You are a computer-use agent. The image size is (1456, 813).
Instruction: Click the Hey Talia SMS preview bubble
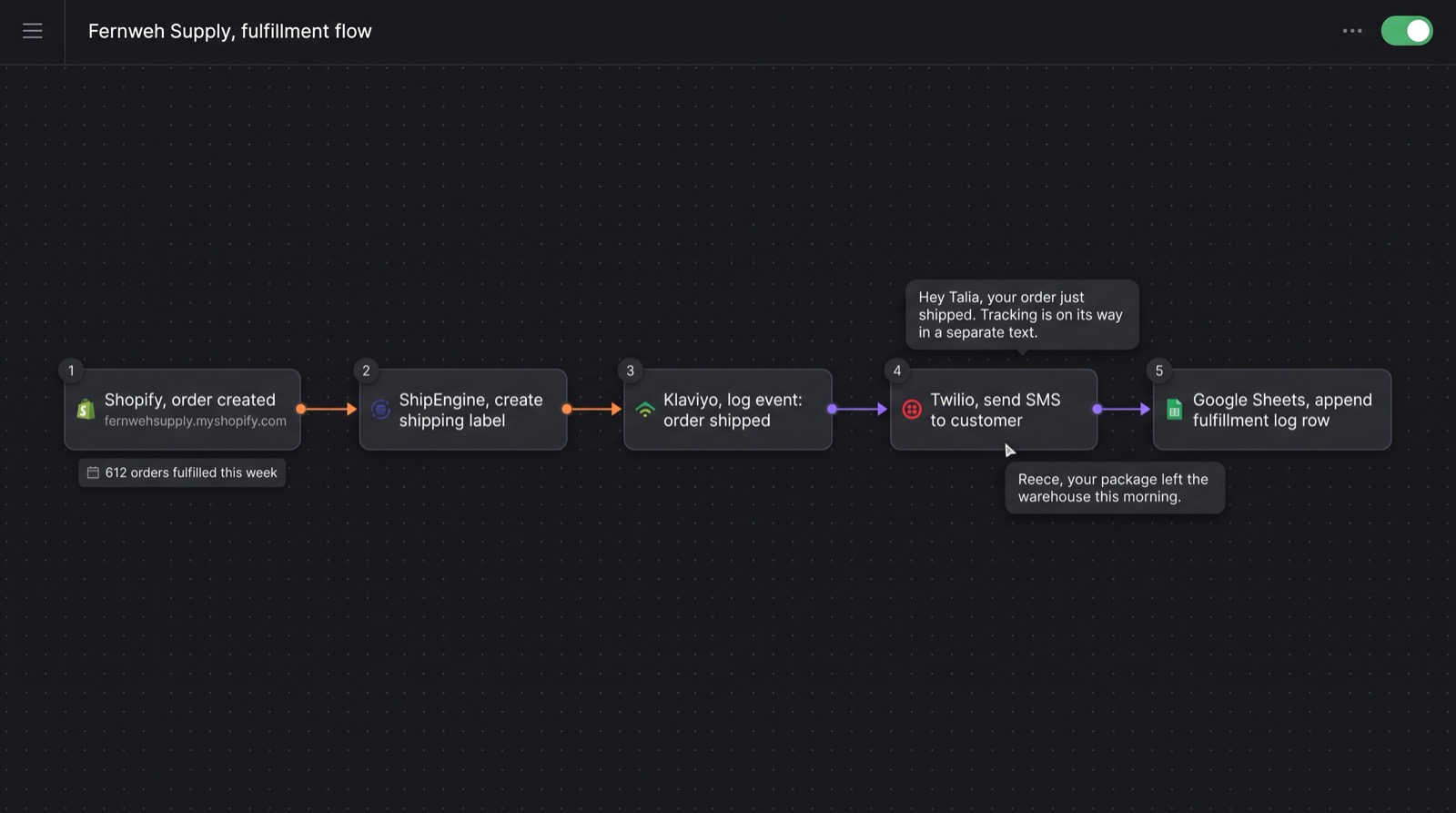pyautogui.click(x=1022, y=314)
